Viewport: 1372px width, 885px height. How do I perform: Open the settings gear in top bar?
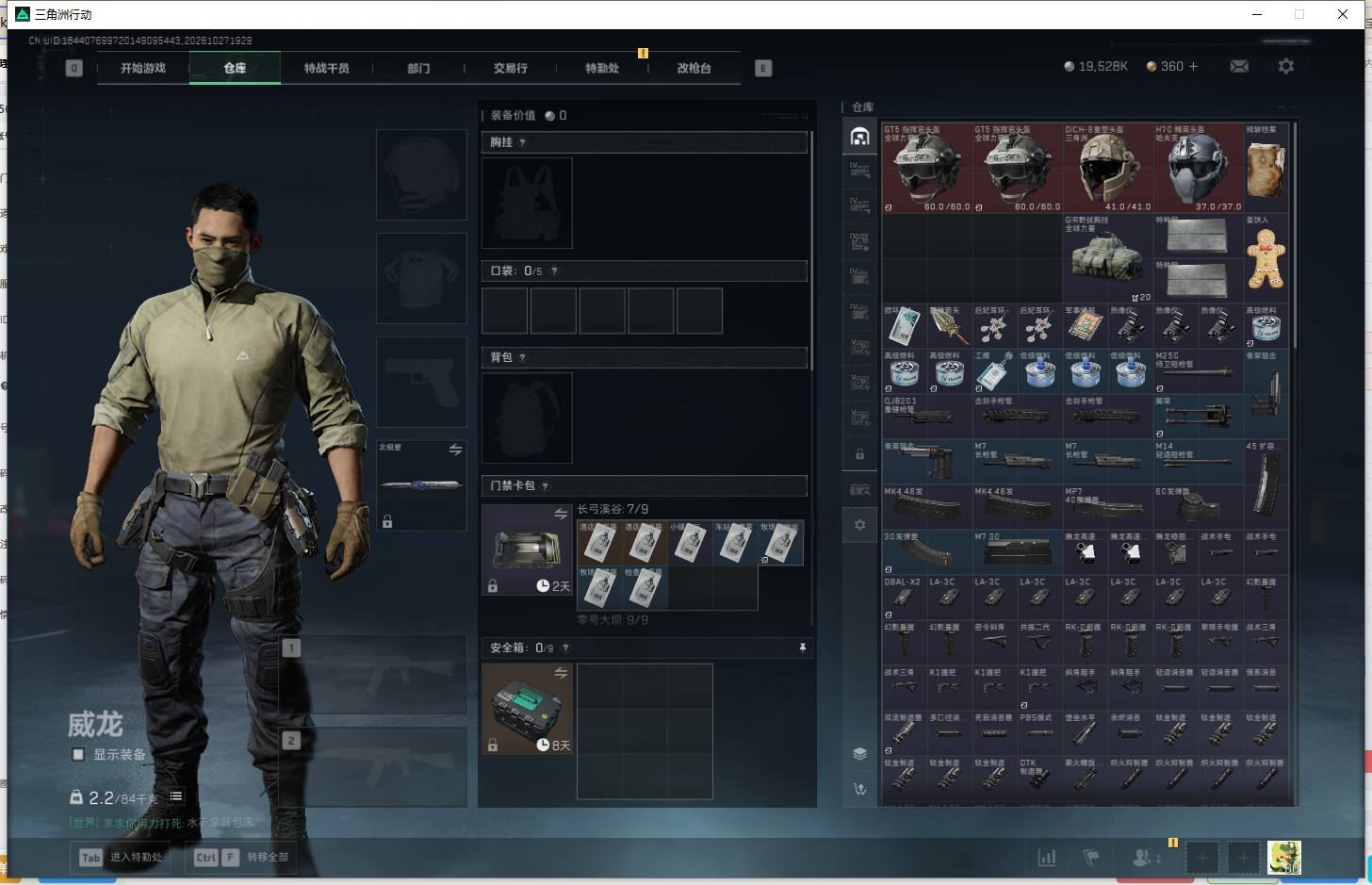click(x=1286, y=66)
